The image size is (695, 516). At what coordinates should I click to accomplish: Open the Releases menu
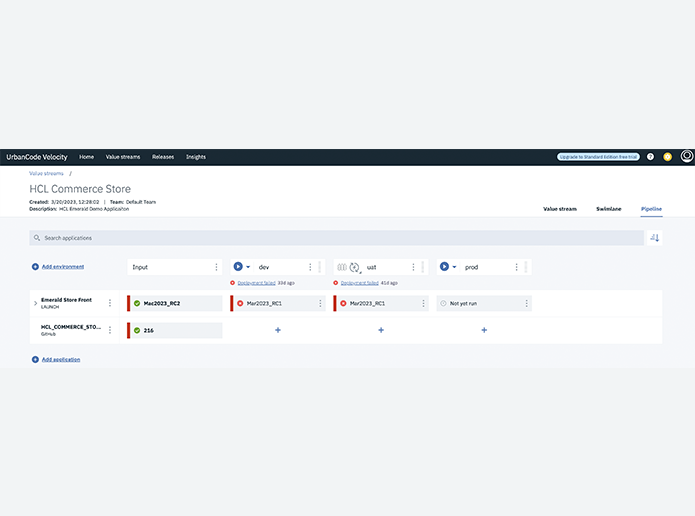(x=163, y=157)
